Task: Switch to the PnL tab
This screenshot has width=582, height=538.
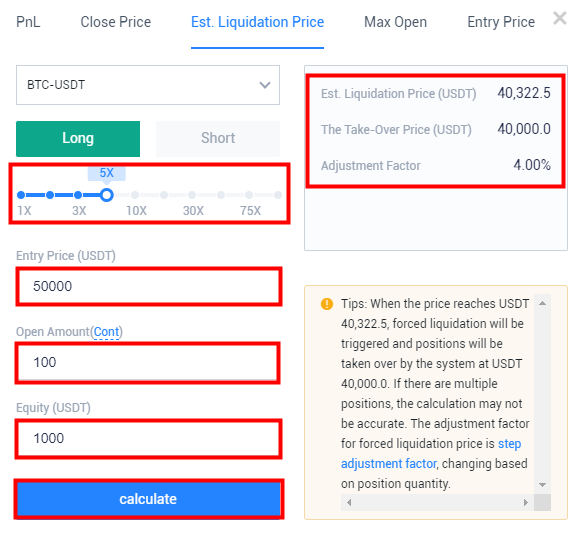Action: coord(28,22)
